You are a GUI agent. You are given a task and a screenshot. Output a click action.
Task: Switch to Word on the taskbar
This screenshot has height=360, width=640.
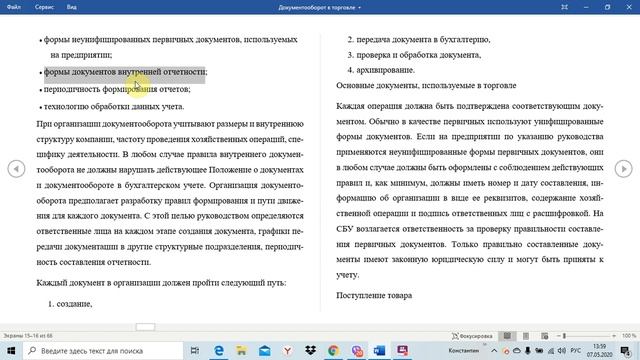pyautogui.click(x=380, y=351)
